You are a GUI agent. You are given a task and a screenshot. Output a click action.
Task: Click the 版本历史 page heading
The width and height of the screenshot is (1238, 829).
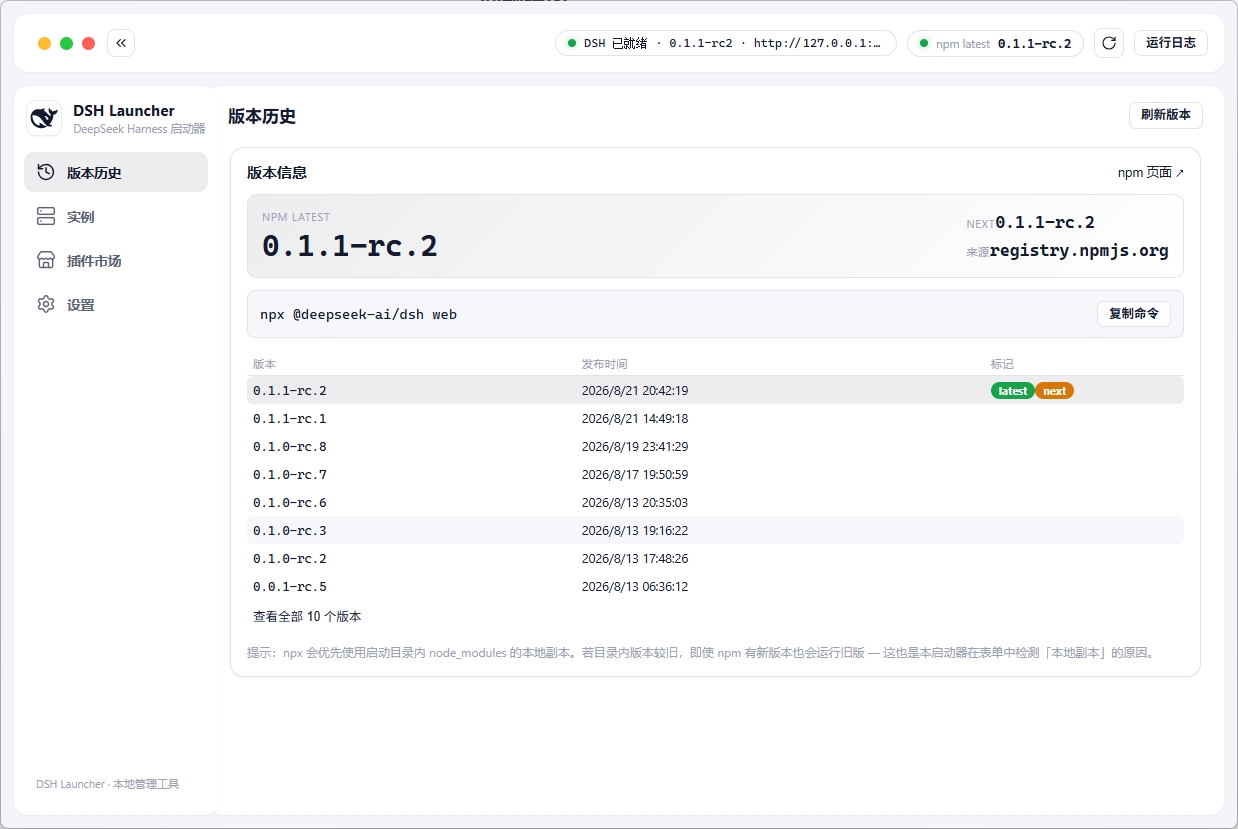click(262, 116)
